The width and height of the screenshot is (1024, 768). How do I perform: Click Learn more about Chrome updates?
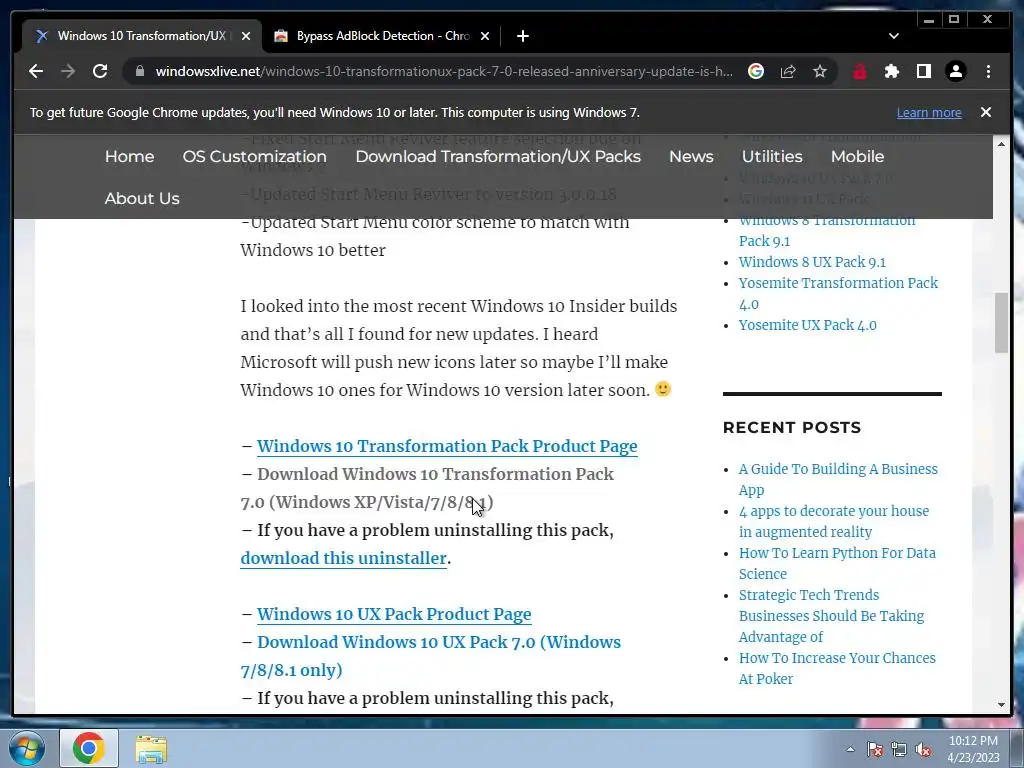pyautogui.click(x=929, y=112)
